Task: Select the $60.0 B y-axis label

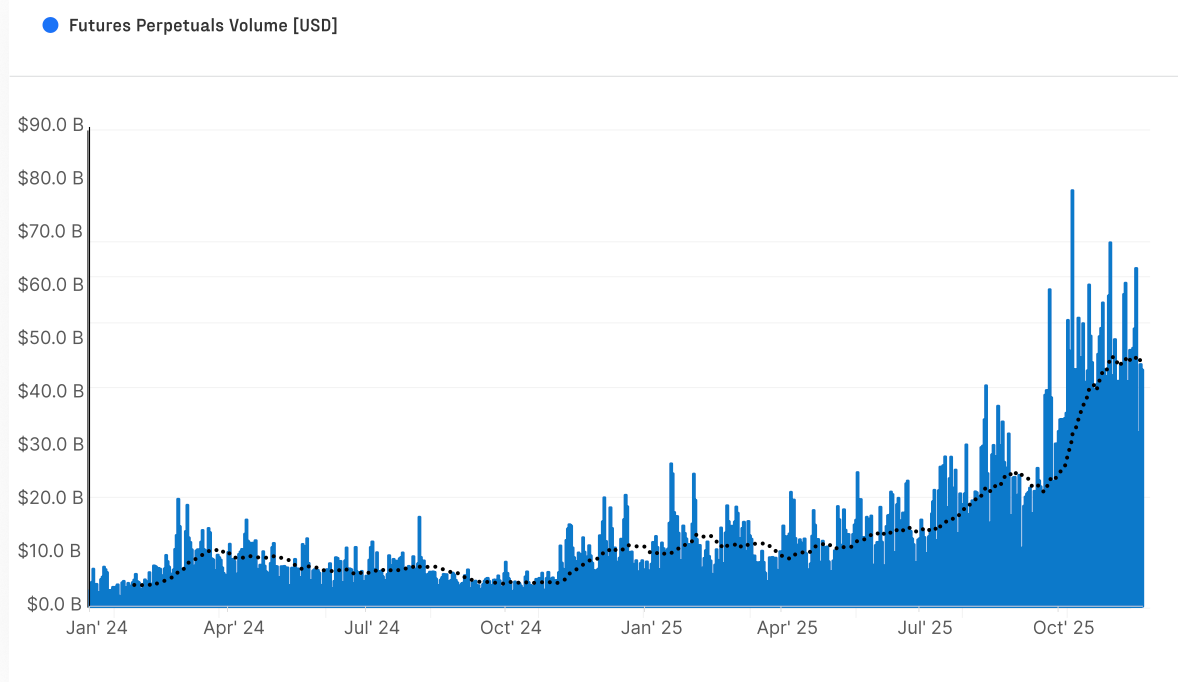Action: [50, 285]
